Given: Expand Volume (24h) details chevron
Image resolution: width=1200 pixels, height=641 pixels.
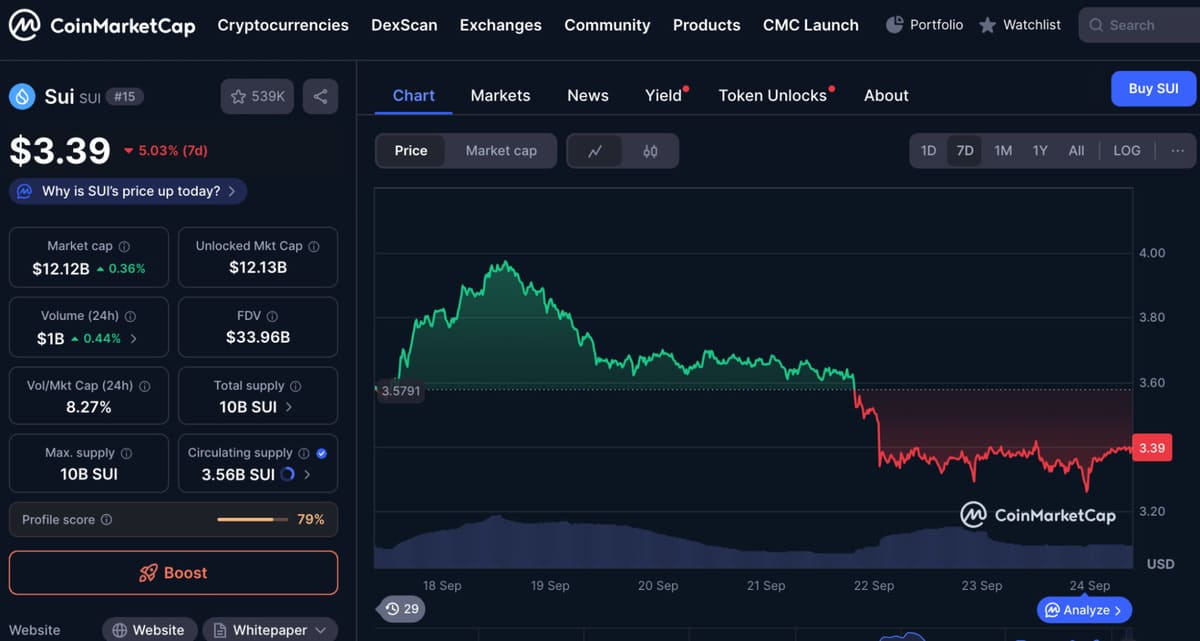Looking at the screenshot, I should (x=134, y=338).
